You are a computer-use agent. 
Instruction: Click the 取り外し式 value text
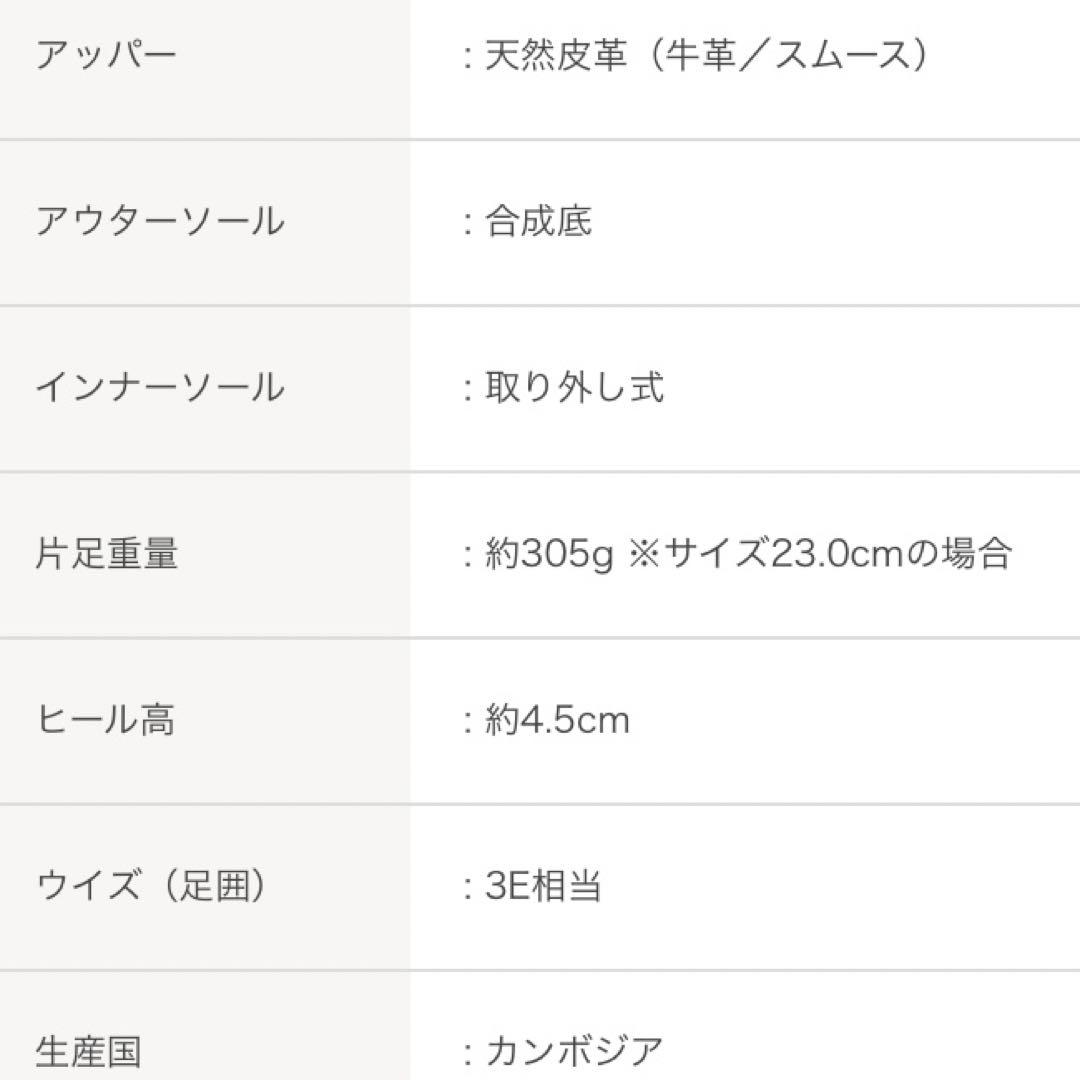(574, 387)
